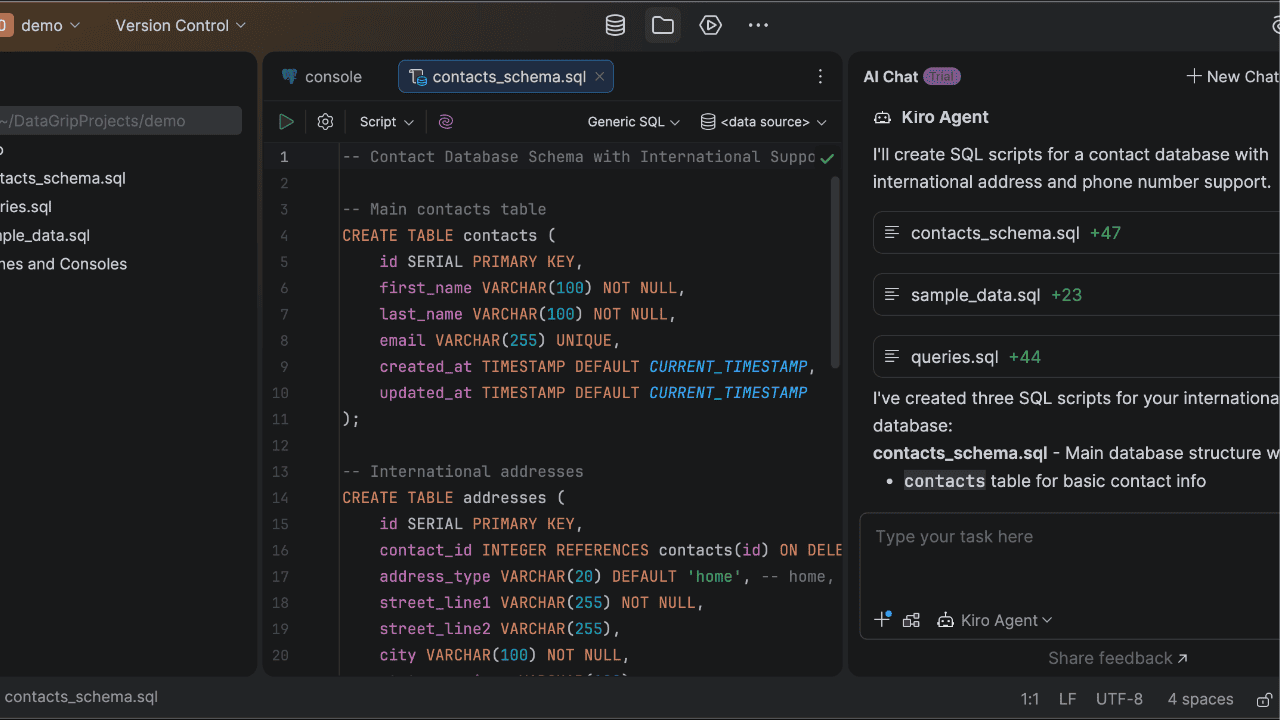Open sample_data.sql +23 change card
Image resolution: width=1280 pixels, height=720 pixels.
1076,295
